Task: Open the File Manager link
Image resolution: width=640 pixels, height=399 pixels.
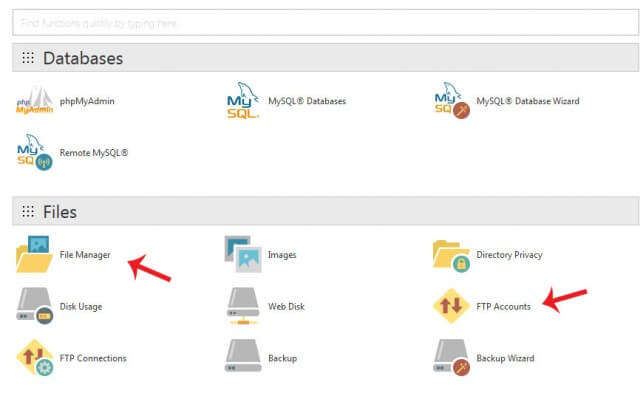Action: click(85, 255)
